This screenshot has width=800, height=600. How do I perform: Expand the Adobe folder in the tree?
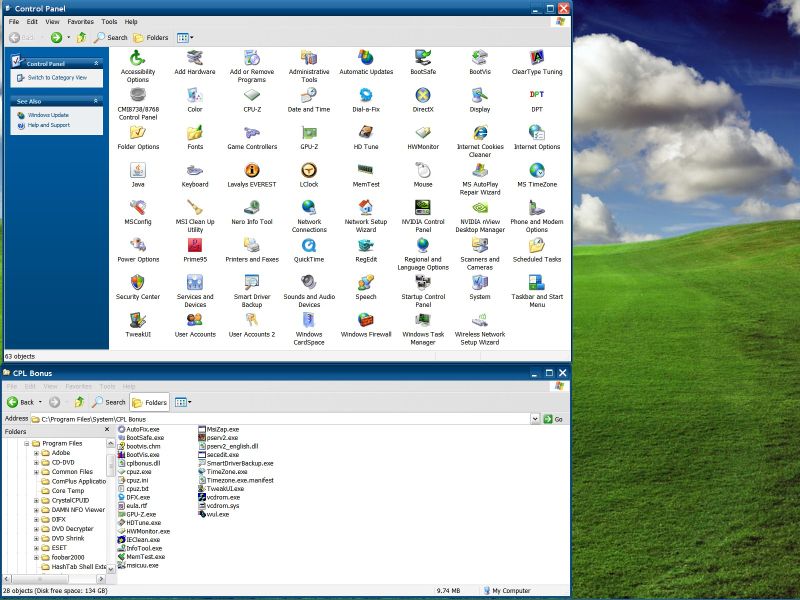tap(36, 453)
